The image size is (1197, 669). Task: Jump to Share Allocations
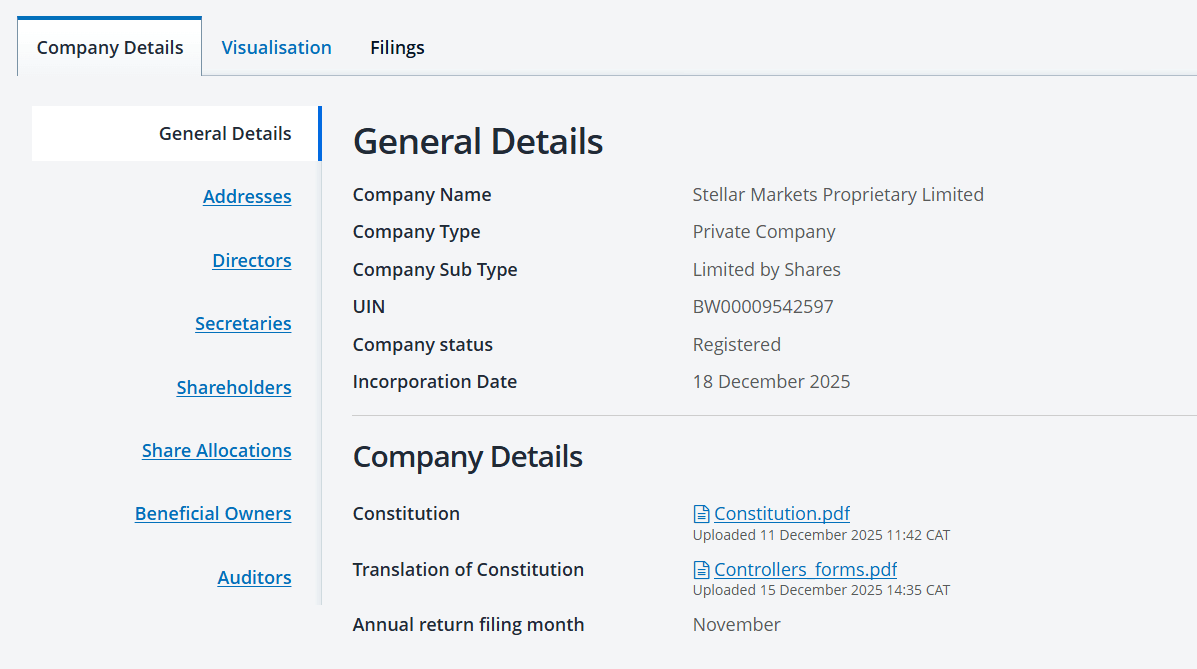(x=217, y=451)
